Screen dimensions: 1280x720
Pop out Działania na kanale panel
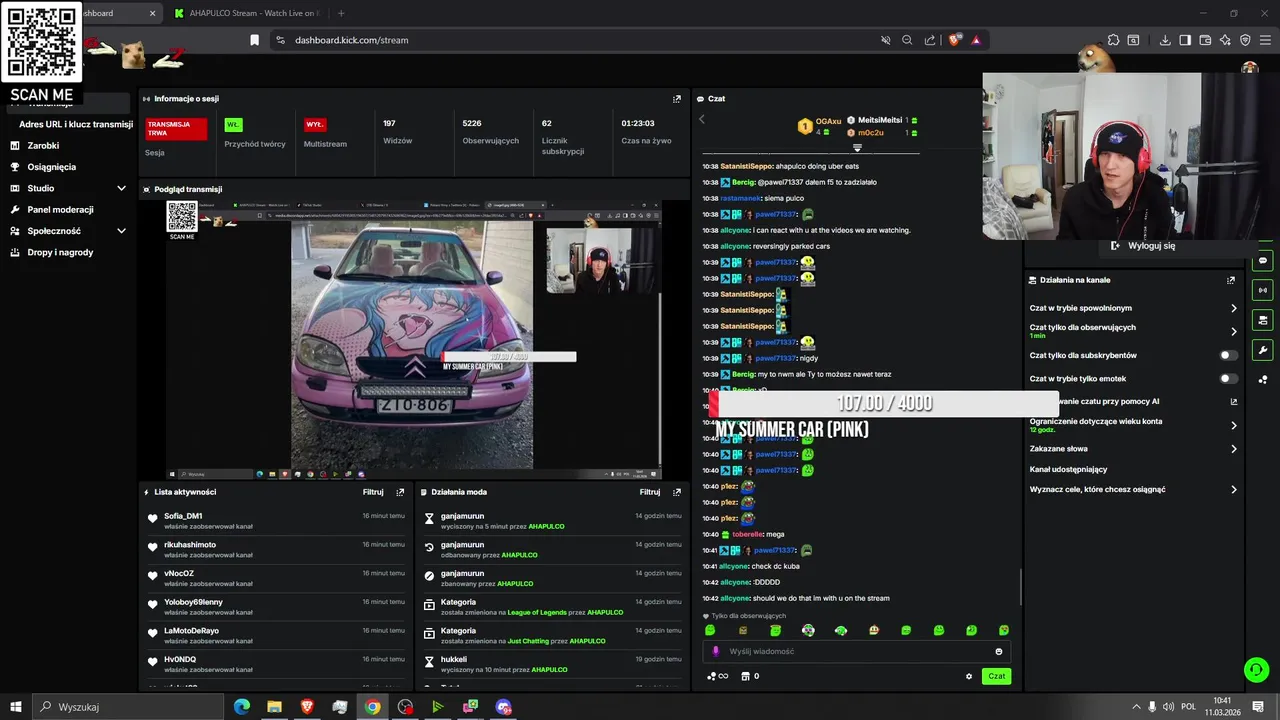tap(1231, 280)
